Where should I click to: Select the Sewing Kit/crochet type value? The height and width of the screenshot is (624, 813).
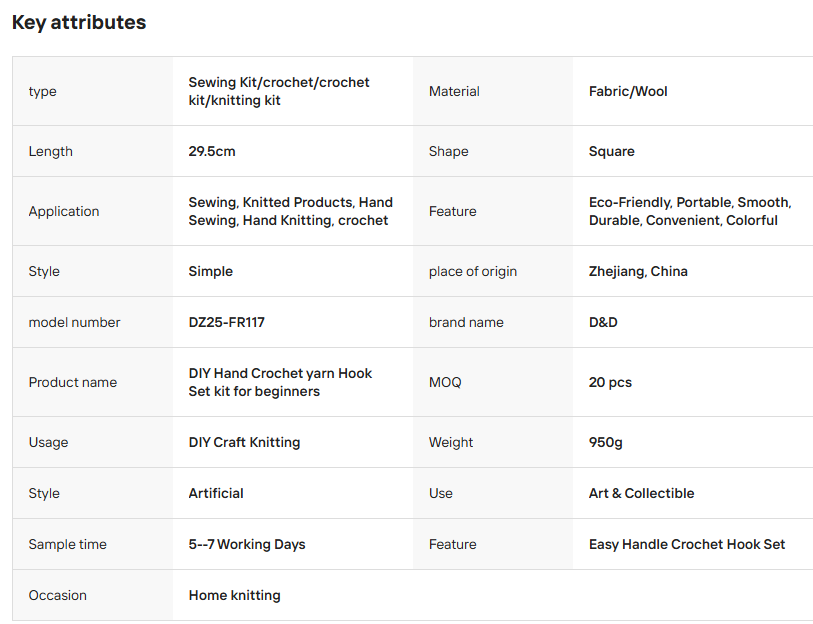coord(278,91)
